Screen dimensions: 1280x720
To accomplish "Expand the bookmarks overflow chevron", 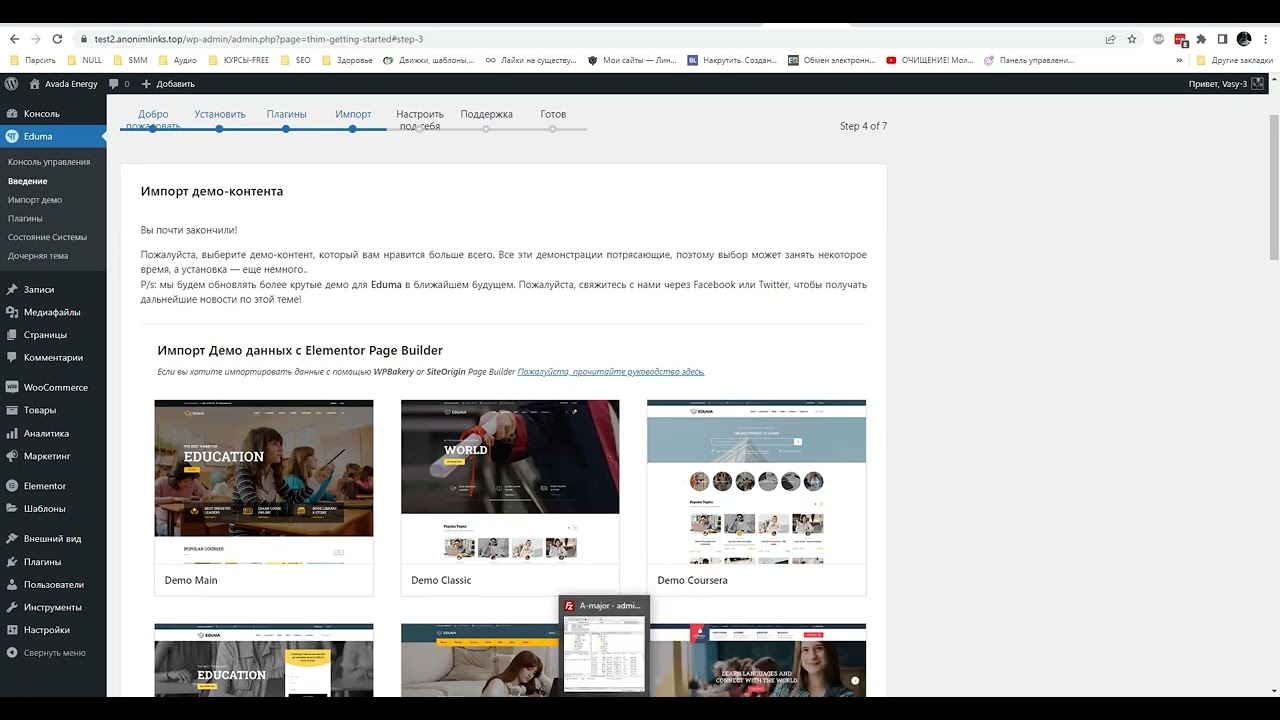I will click(1179, 60).
